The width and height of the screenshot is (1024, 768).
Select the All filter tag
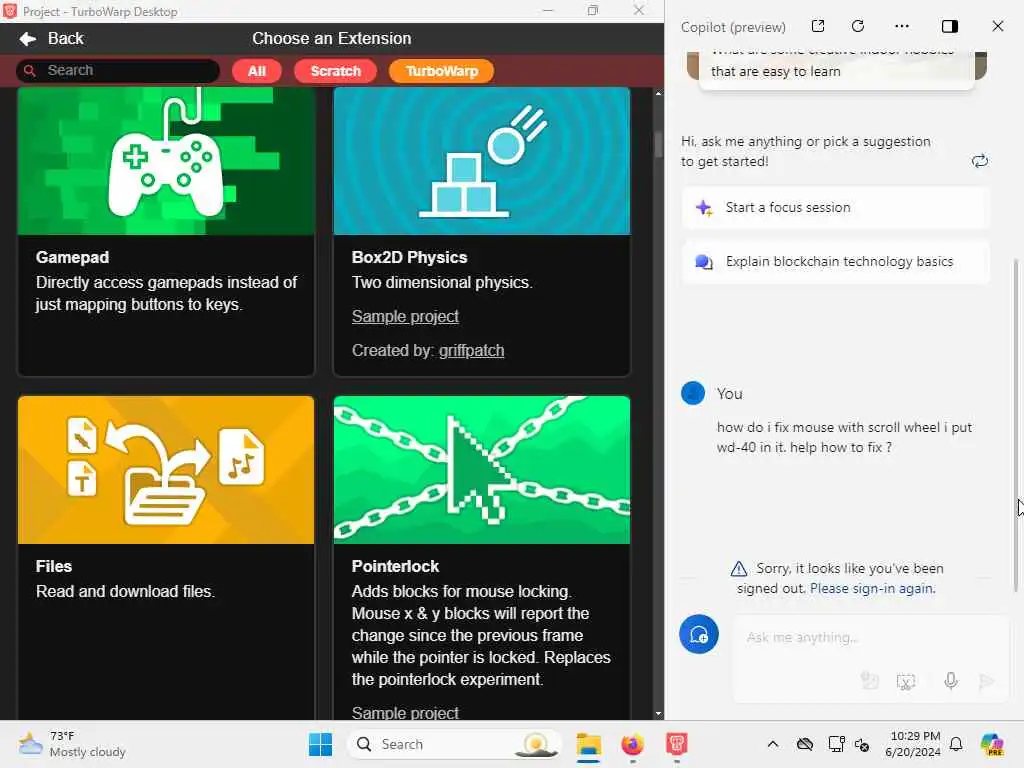257,71
